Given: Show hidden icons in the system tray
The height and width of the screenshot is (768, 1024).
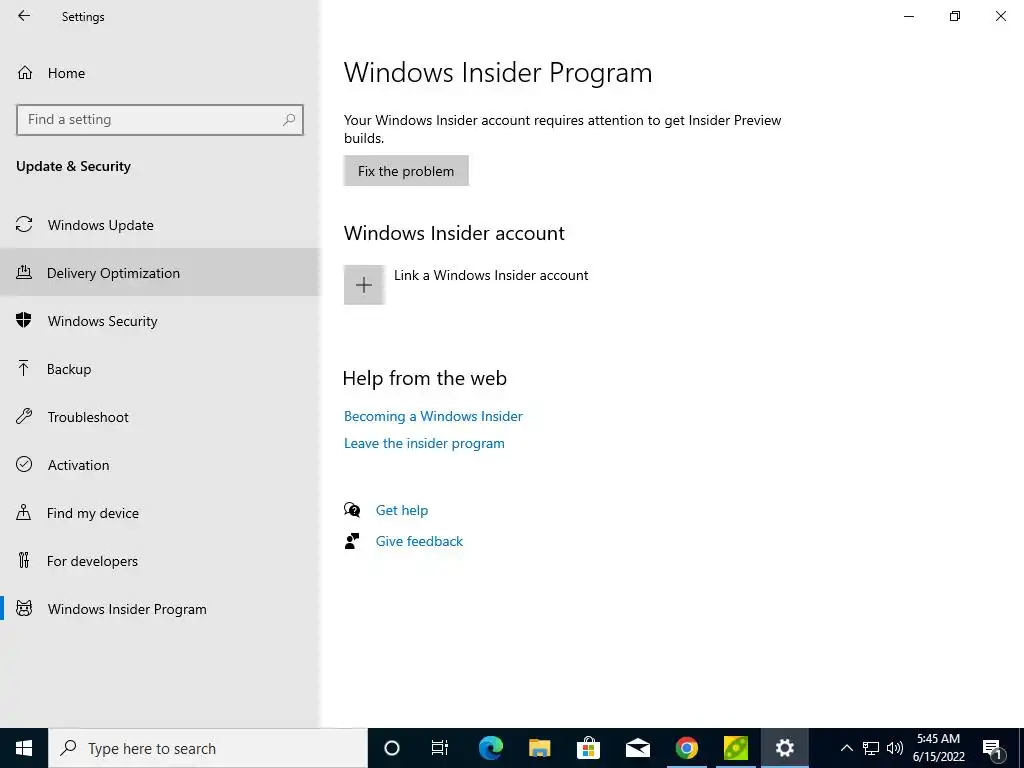Looking at the screenshot, I should pyautogui.click(x=846, y=748).
